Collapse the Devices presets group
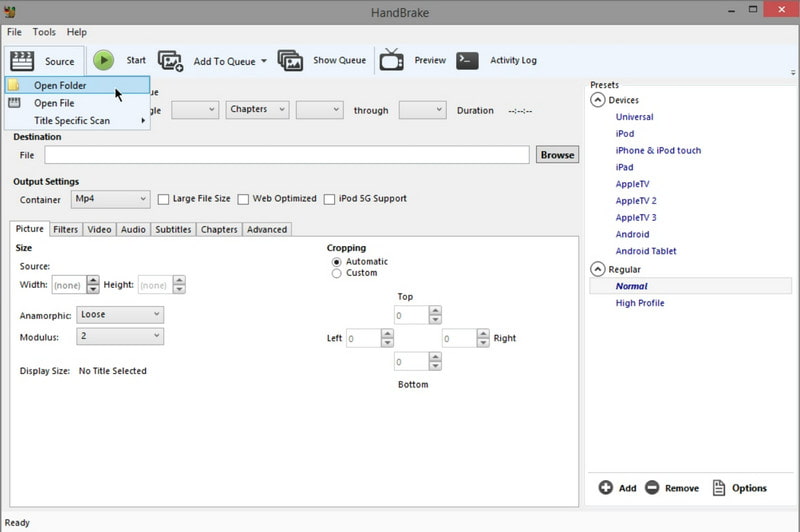Image resolution: width=800 pixels, height=532 pixels. [598, 100]
